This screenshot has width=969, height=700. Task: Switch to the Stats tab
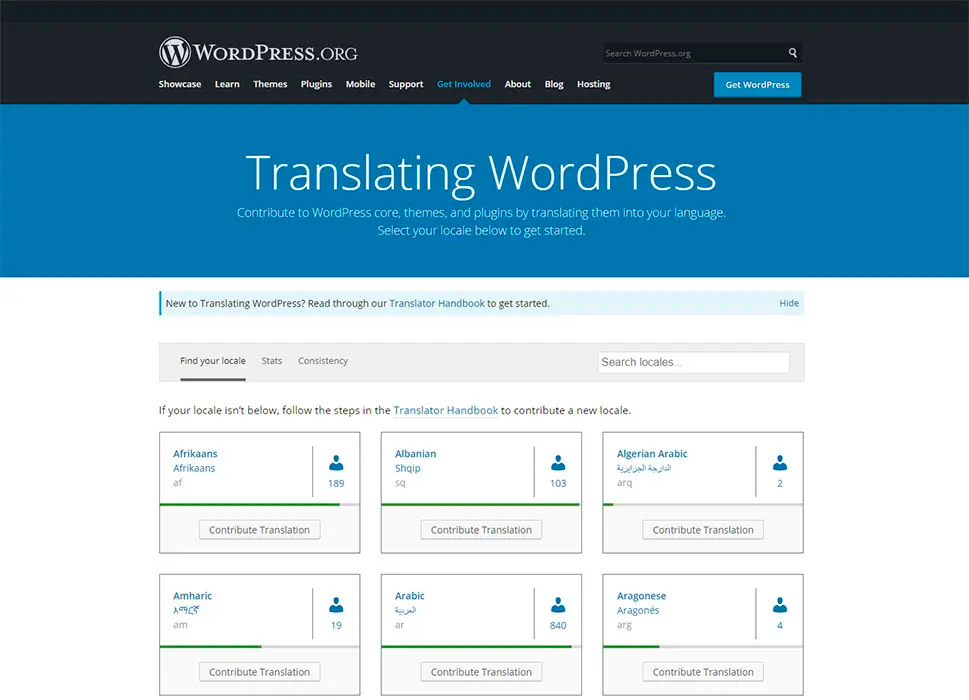[272, 361]
